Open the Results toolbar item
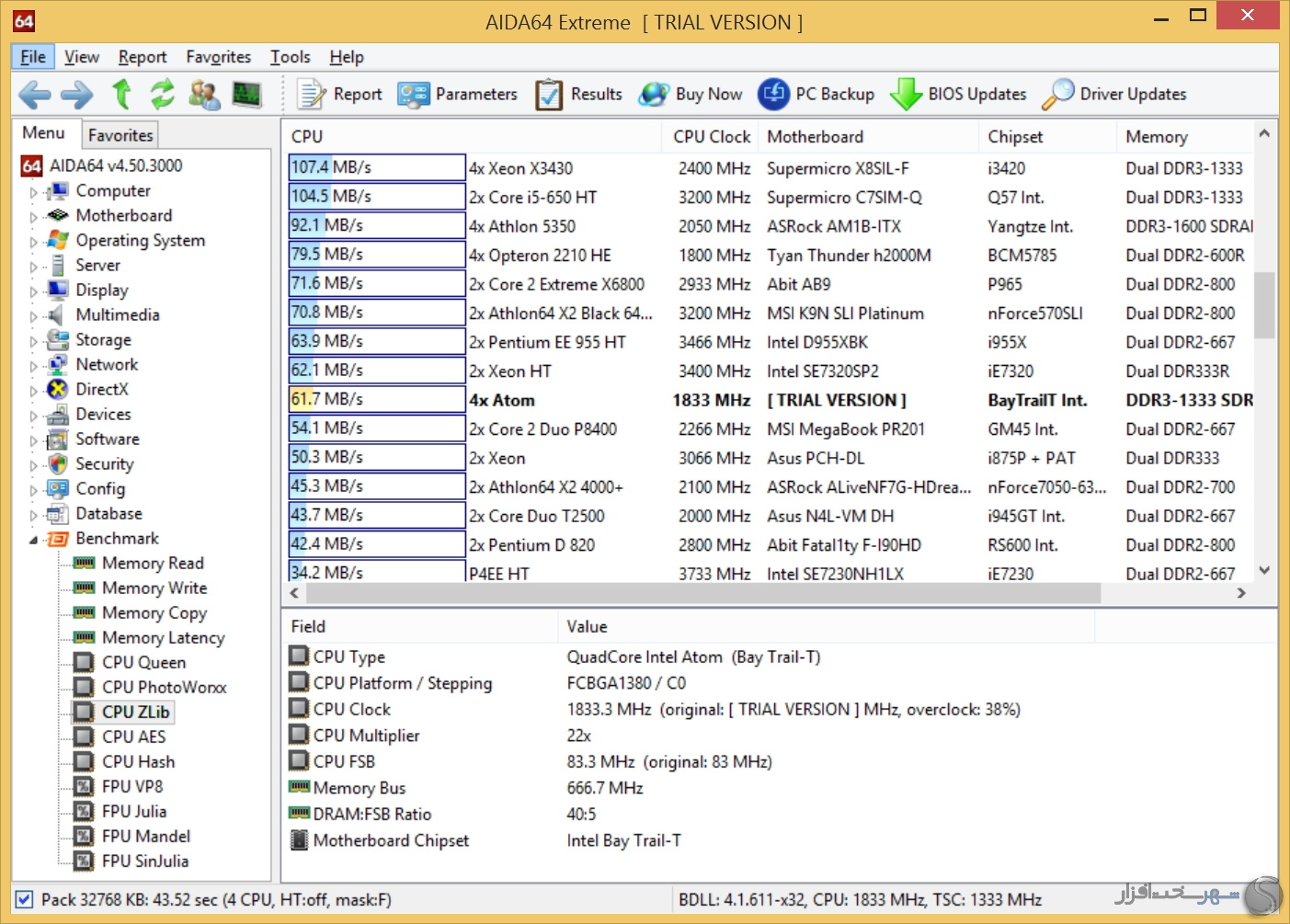1290x924 pixels. 578,94
